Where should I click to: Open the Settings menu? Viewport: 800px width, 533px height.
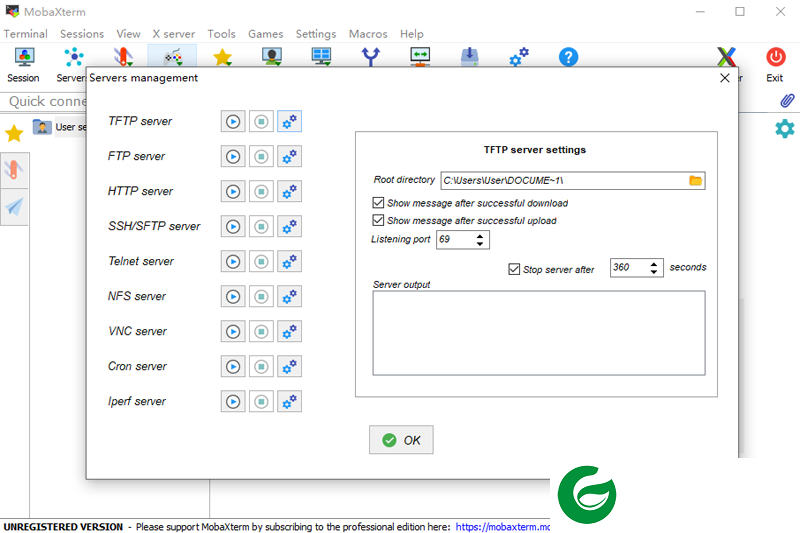point(316,34)
